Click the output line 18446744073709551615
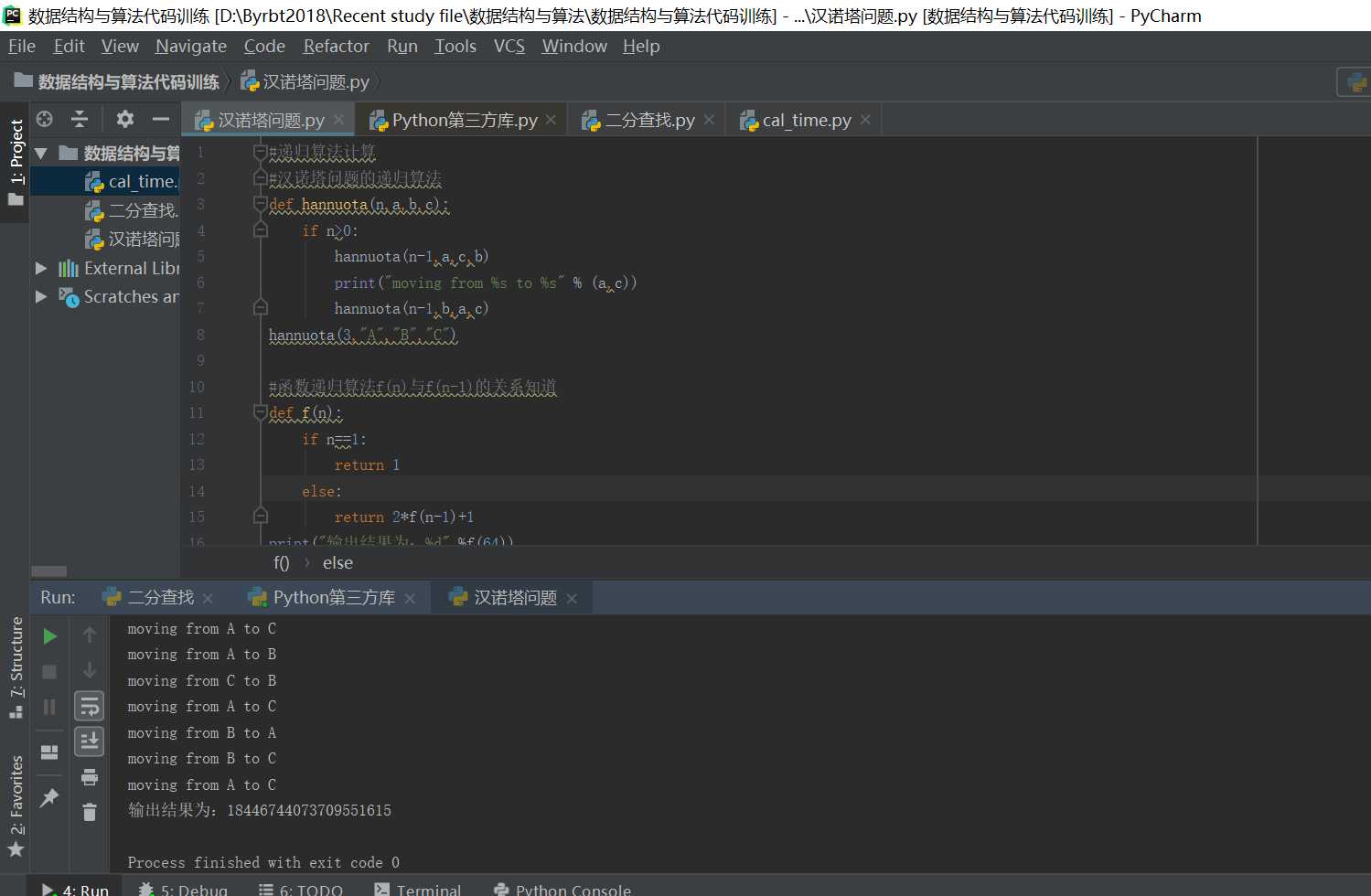 [x=259, y=810]
